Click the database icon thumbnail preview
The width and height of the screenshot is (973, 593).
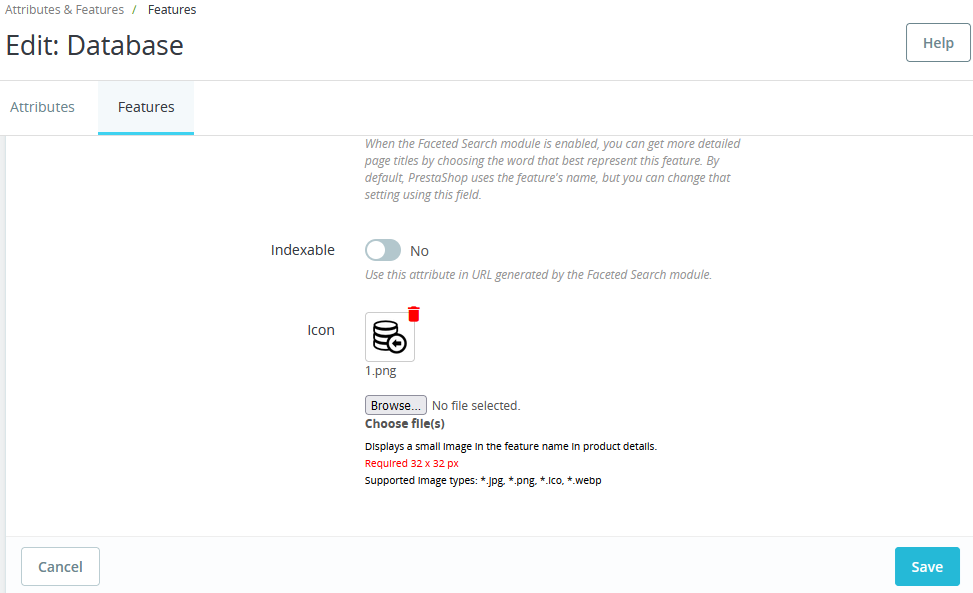pos(390,337)
